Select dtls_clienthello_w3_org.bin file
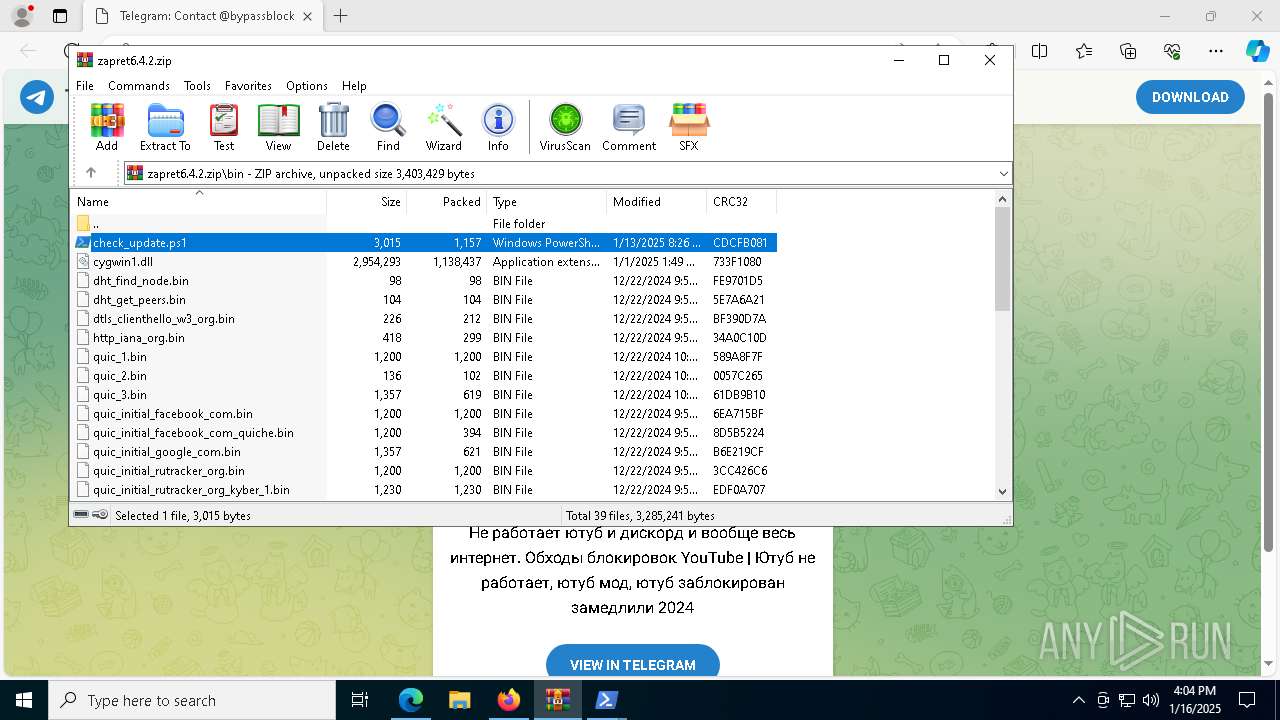1280x720 pixels. [424, 319]
